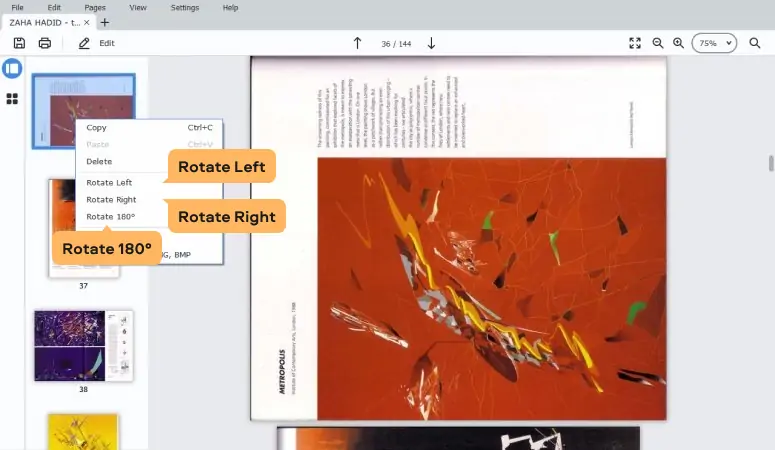Click the Save document icon
This screenshot has width=775, height=450.
click(19, 43)
